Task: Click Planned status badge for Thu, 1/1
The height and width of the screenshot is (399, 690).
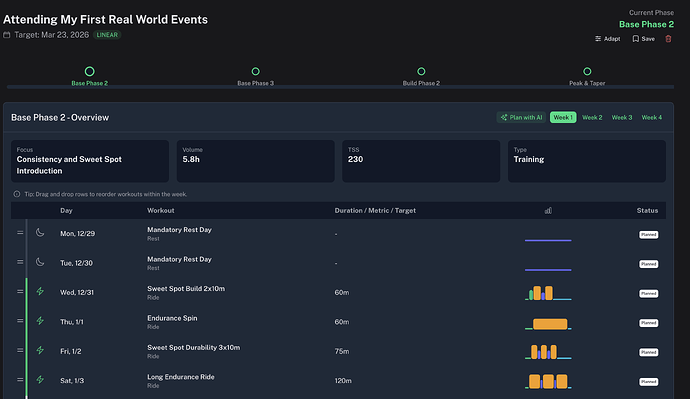Action: [649, 323]
